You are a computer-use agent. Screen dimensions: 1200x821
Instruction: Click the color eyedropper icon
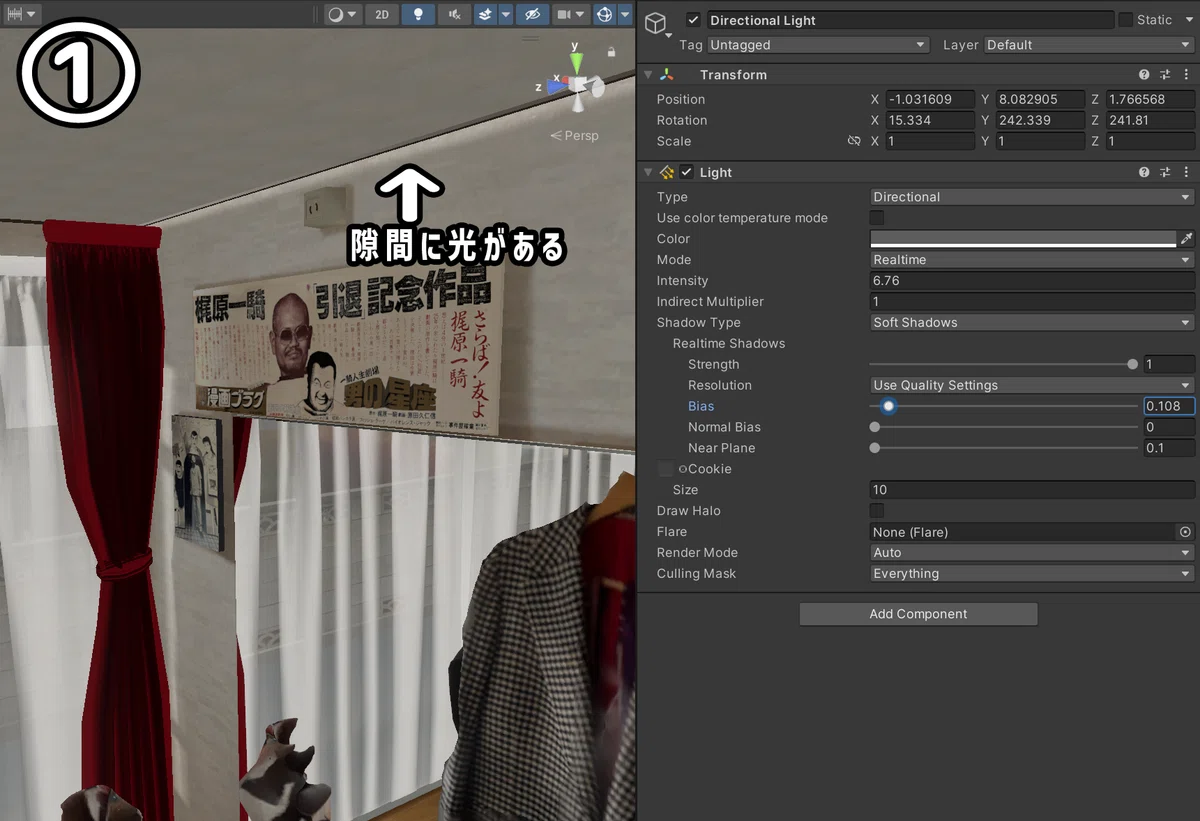[1187, 238]
